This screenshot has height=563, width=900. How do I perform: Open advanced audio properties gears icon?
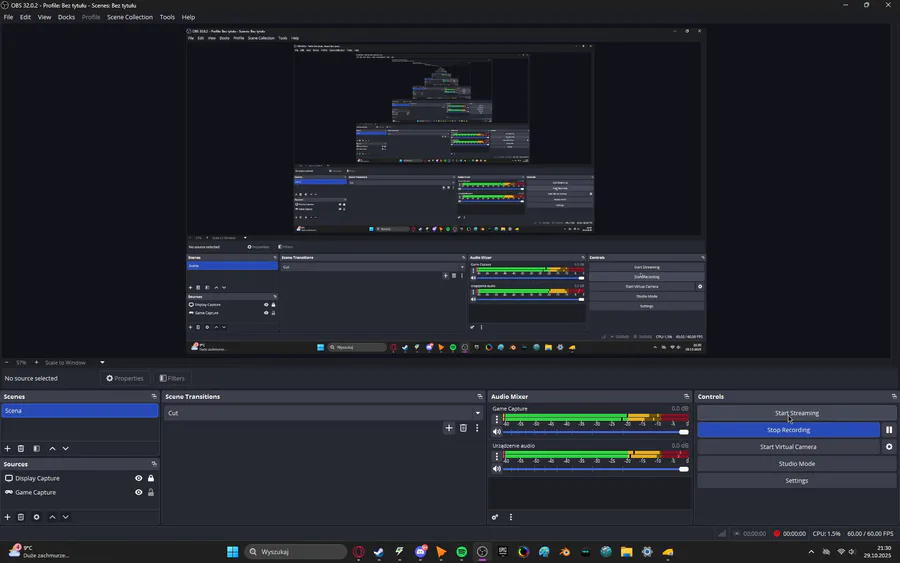tap(495, 517)
